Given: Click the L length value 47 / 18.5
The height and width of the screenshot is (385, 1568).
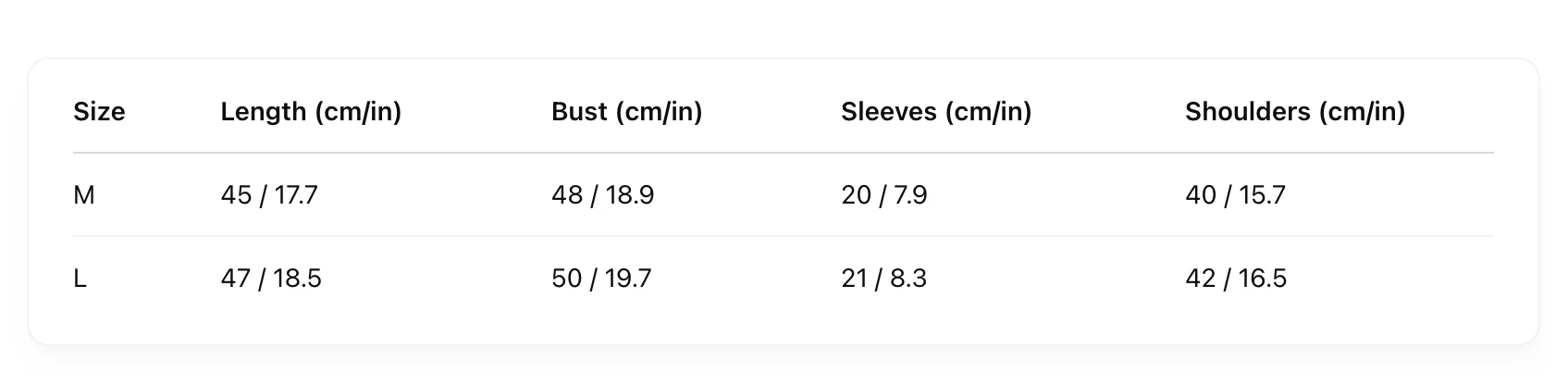Looking at the screenshot, I should coord(271,279).
